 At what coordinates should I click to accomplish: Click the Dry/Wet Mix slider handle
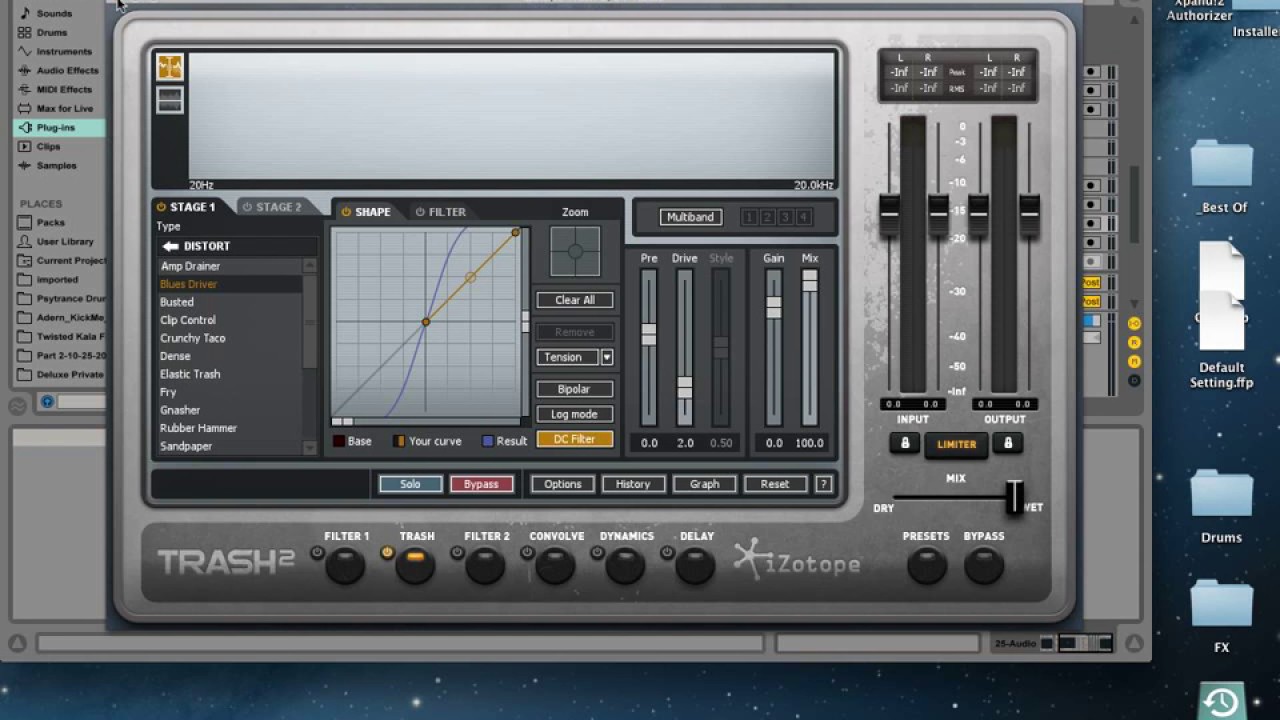(1015, 497)
